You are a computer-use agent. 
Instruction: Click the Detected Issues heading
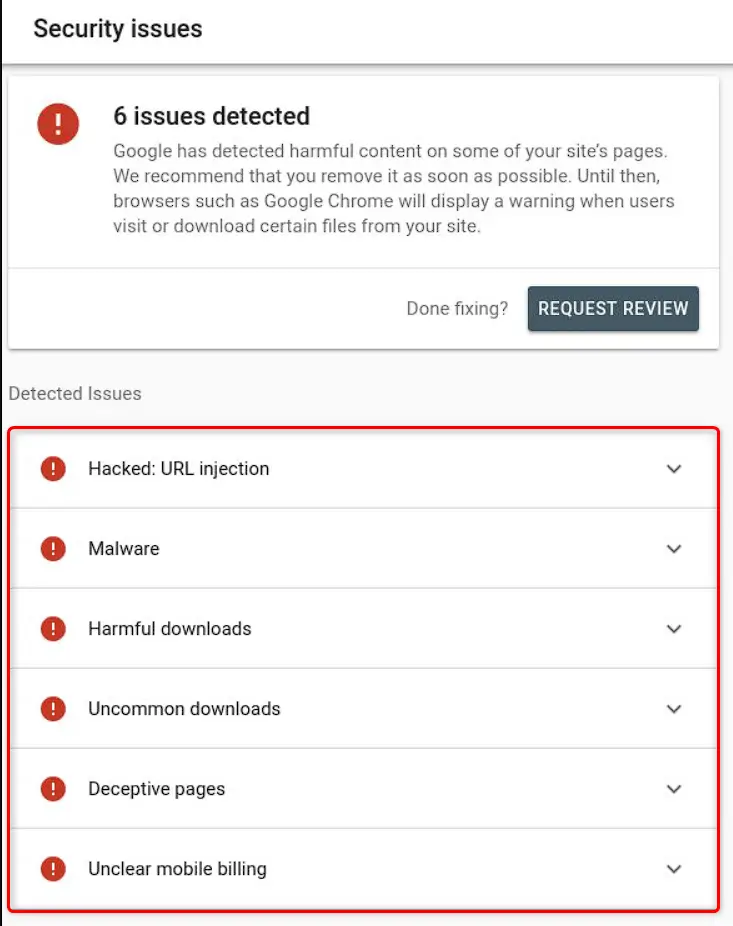[75, 393]
